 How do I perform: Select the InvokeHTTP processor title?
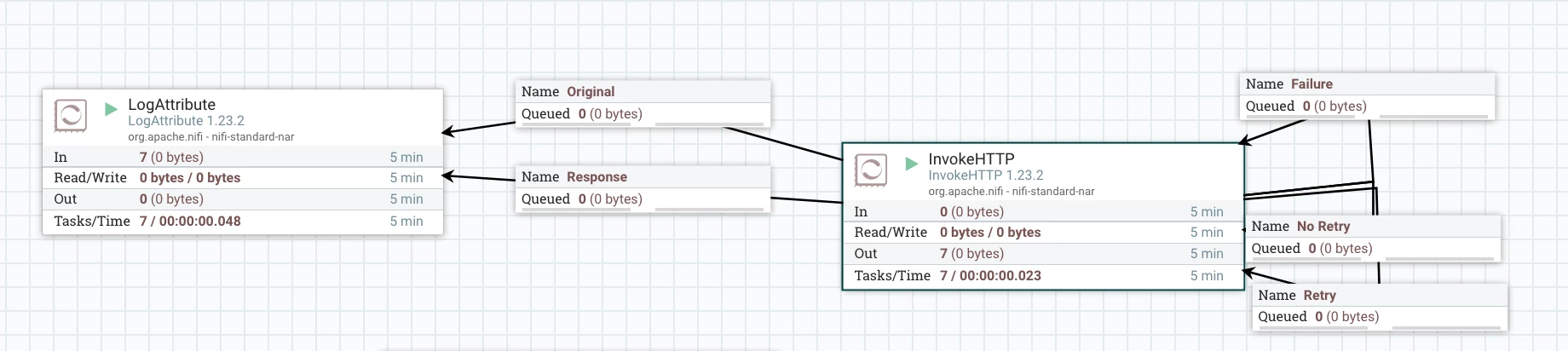click(971, 158)
